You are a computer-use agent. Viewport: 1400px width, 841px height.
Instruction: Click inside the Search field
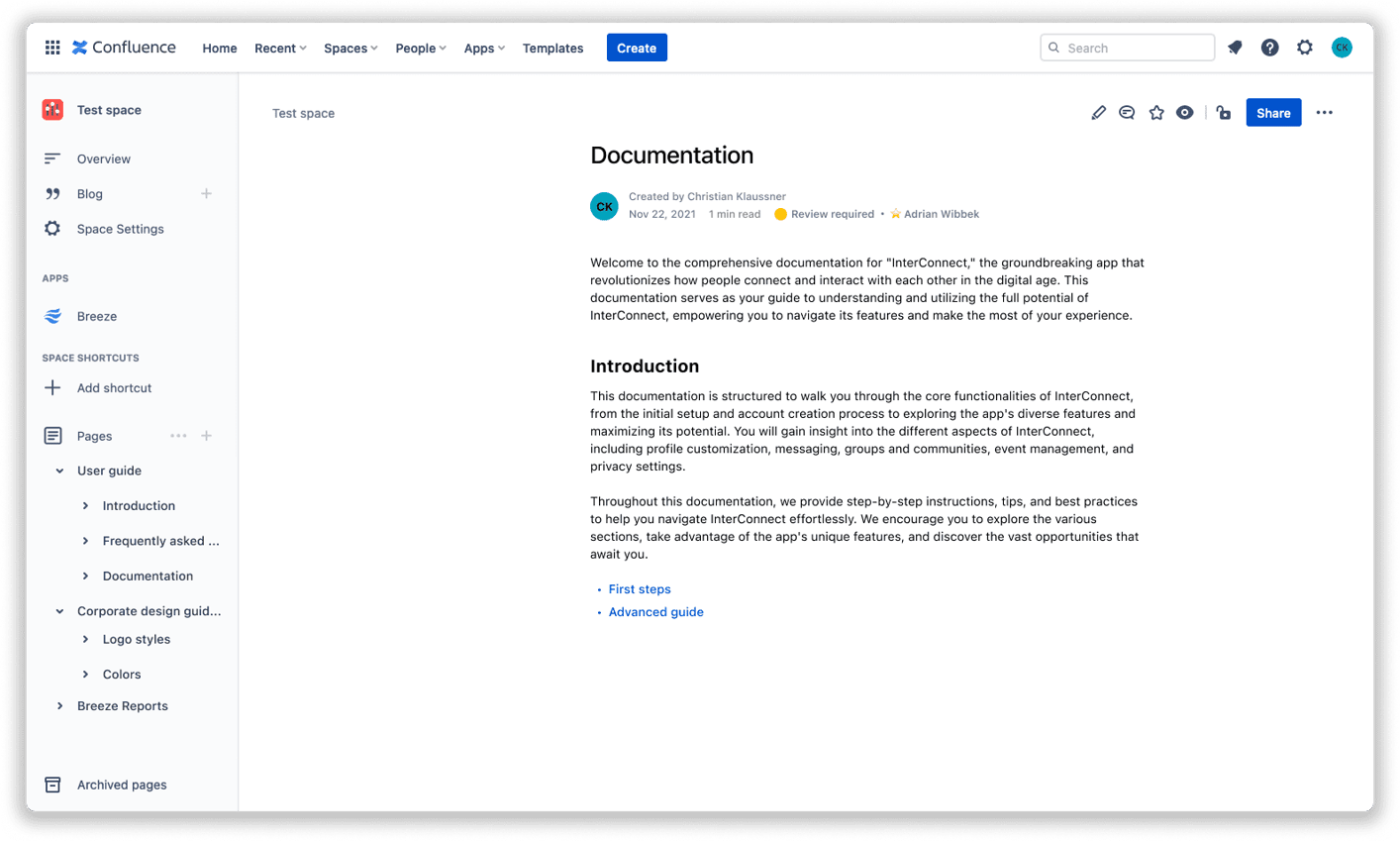(x=1127, y=47)
